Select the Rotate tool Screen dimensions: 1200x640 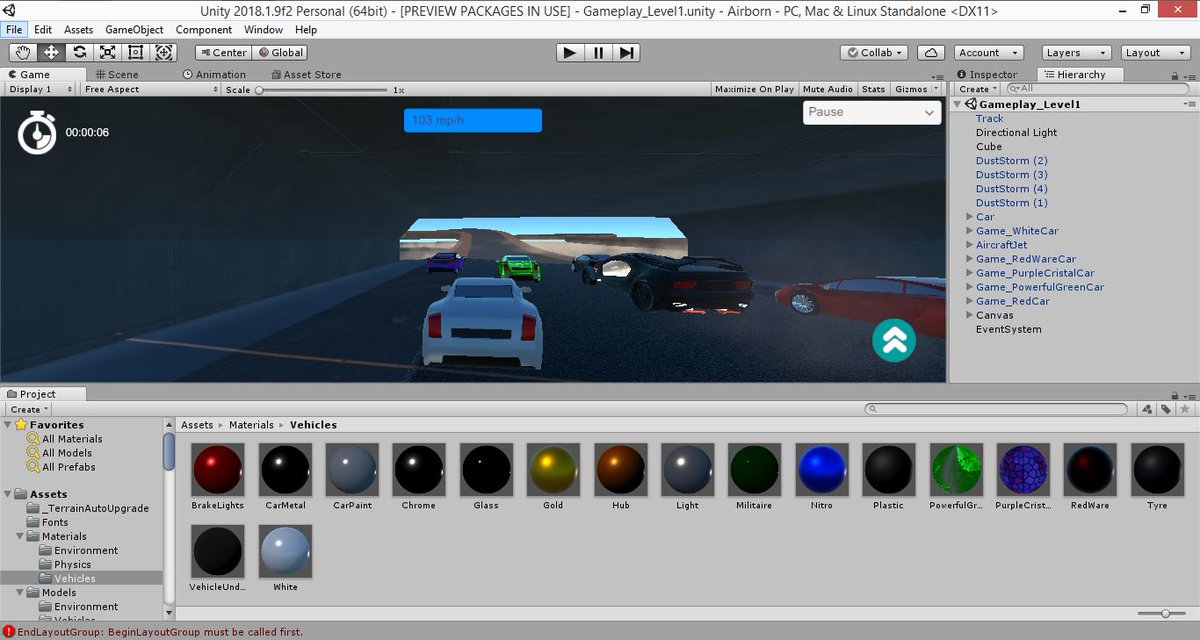click(79, 52)
